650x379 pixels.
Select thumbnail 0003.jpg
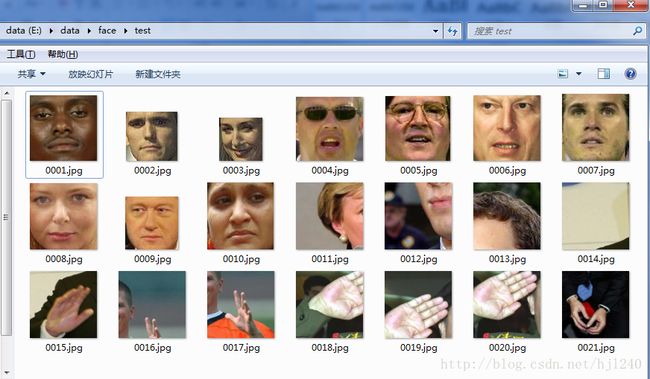pos(240,139)
